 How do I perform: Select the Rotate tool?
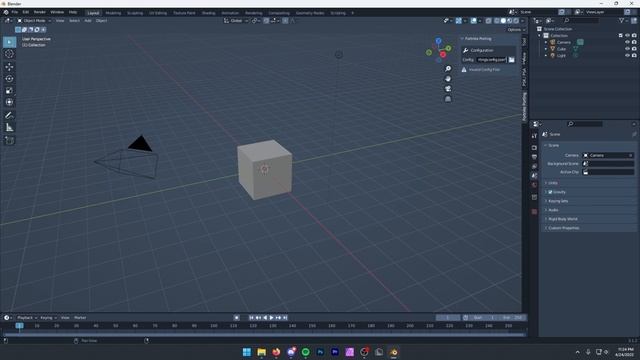[x=9, y=78]
